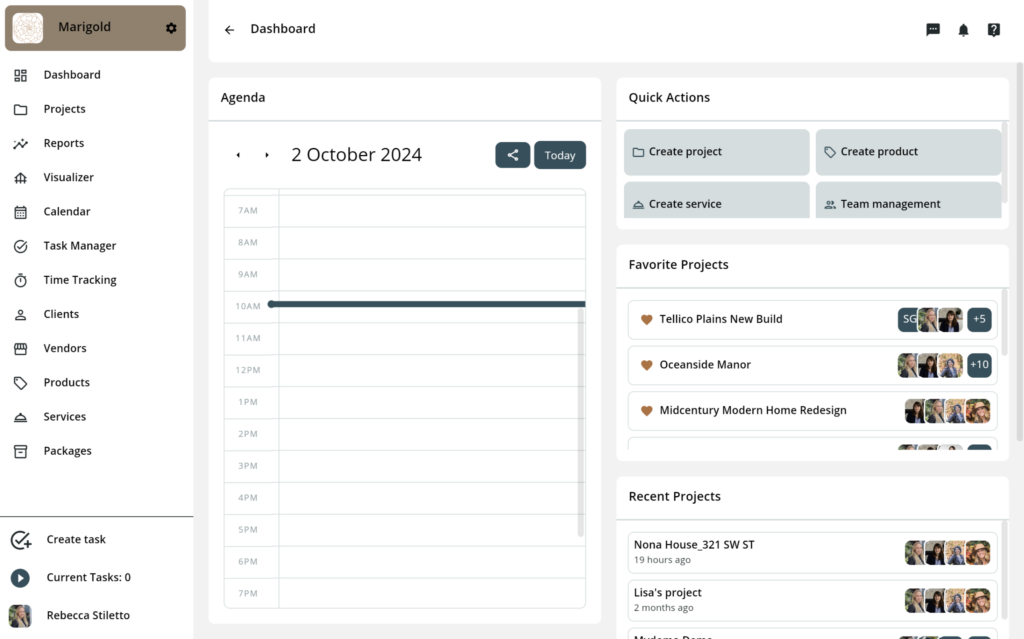The image size is (1024, 639).
Task: Select Time Tracking from the sidebar
Action: (x=79, y=280)
